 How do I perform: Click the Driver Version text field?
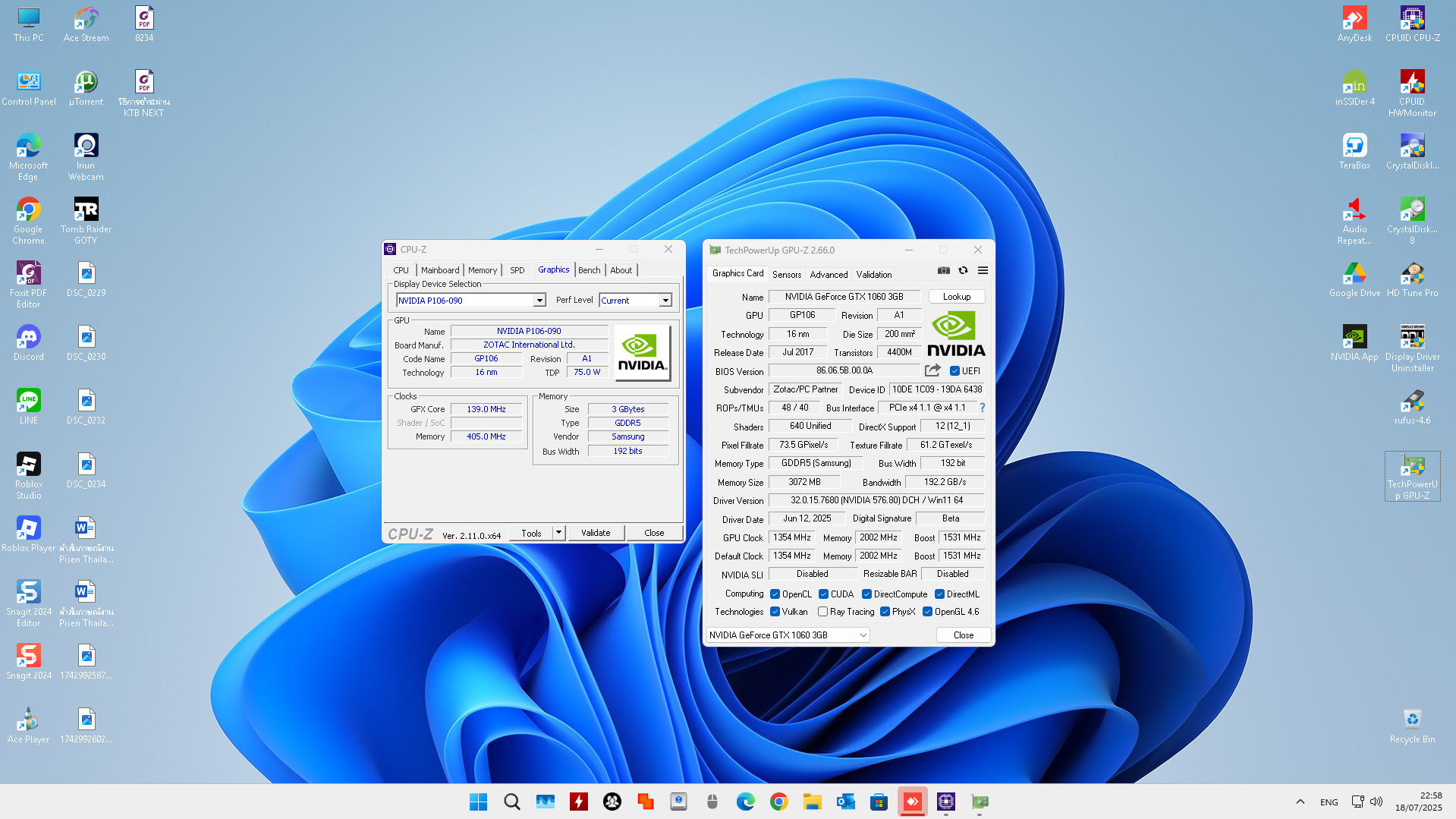tap(876, 500)
